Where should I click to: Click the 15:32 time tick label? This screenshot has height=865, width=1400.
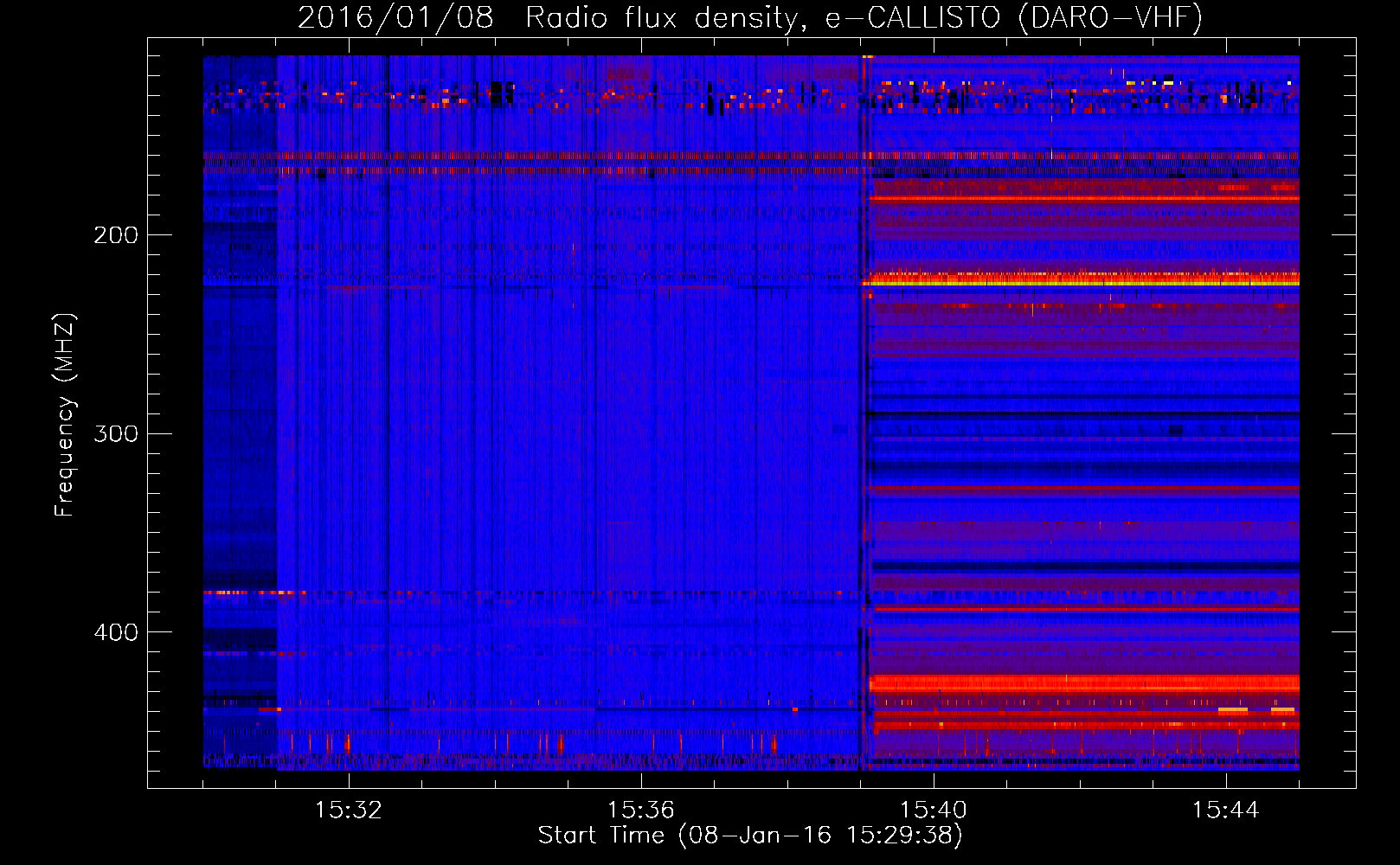[348, 811]
